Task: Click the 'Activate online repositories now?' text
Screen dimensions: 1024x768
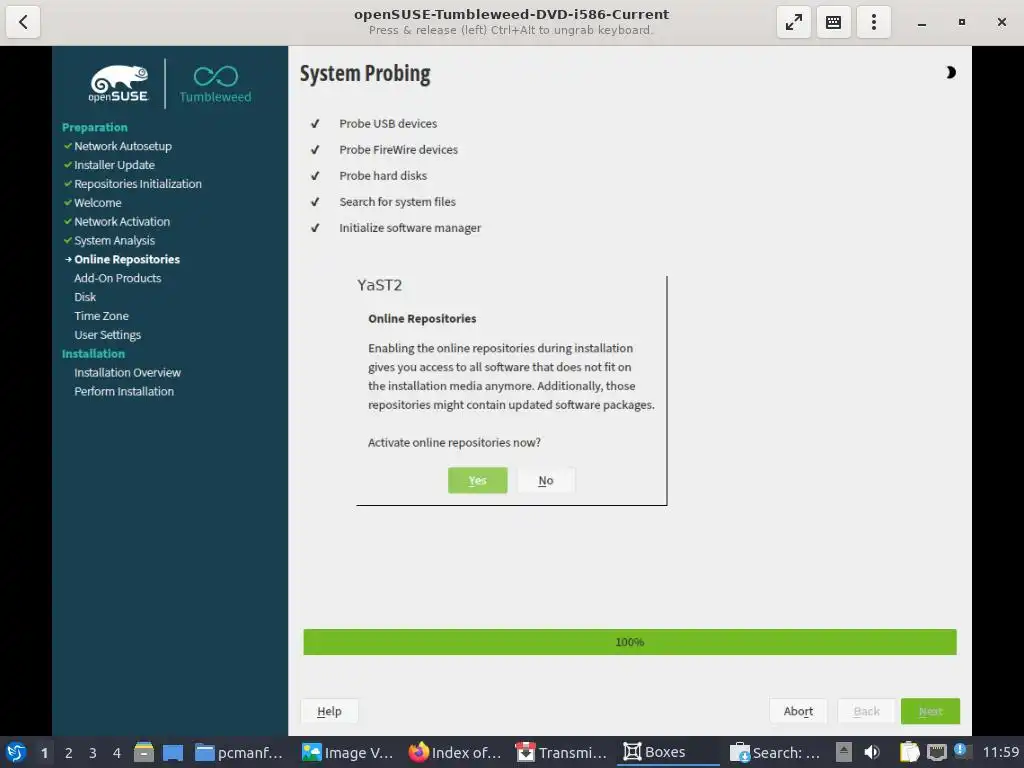Action: click(454, 443)
